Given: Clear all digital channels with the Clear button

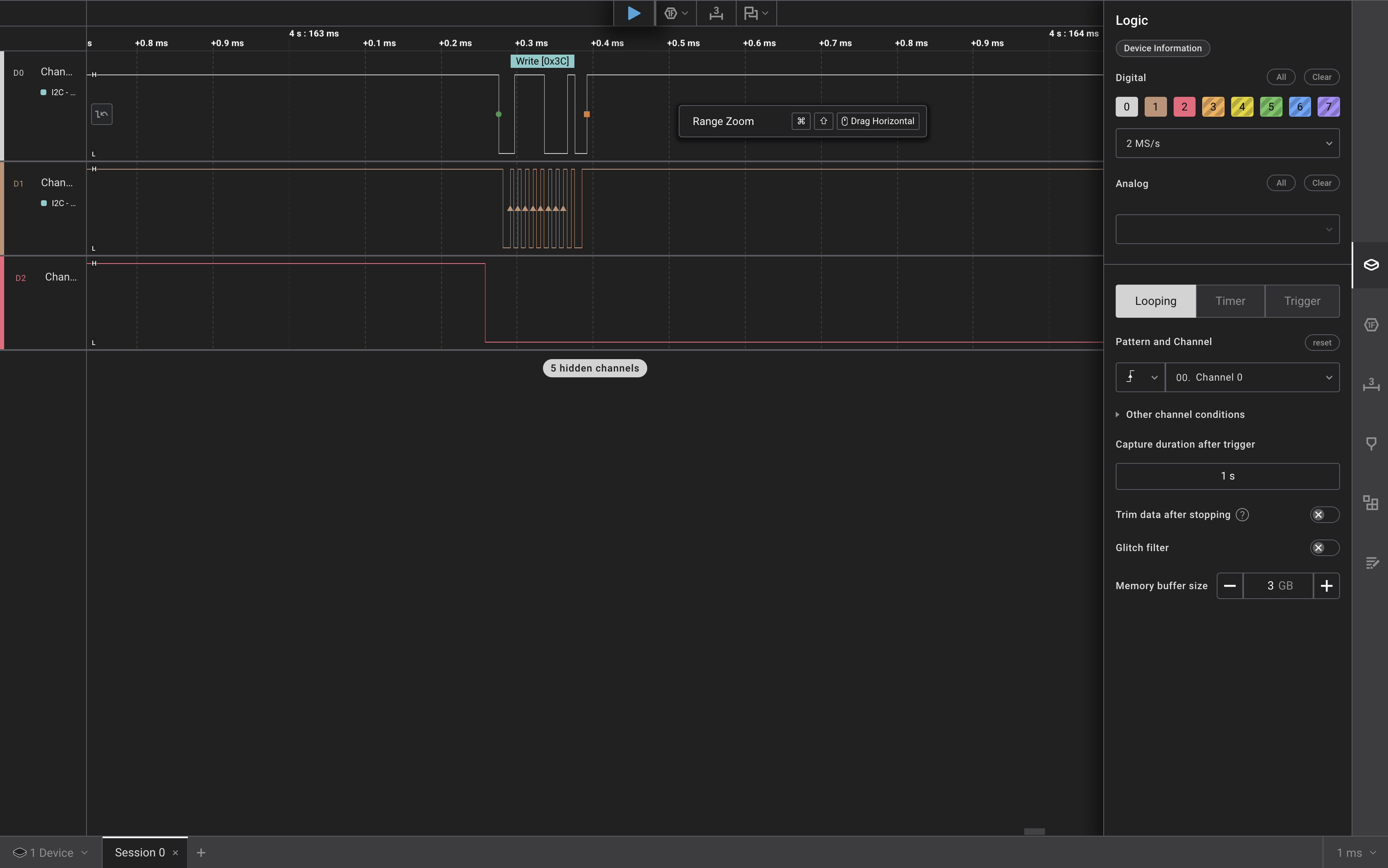Looking at the screenshot, I should (1321, 77).
